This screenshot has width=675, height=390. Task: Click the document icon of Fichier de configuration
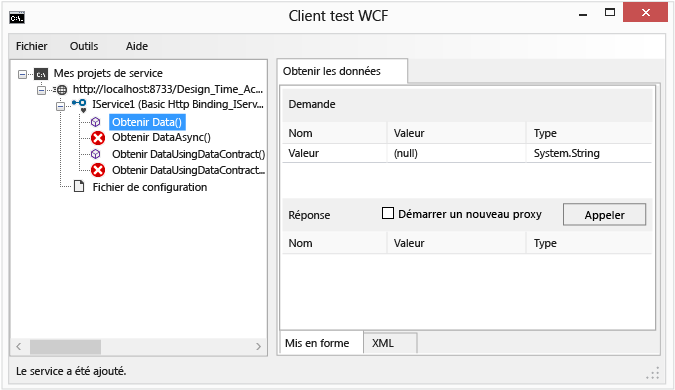(79, 186)
